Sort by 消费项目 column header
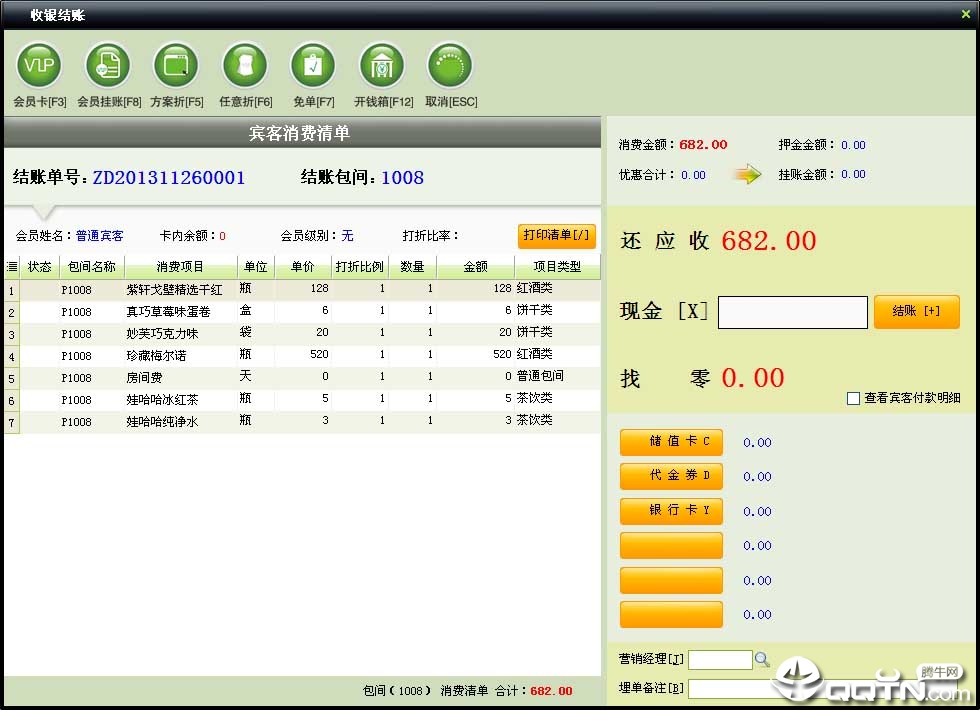The width and height of the screenshot is (980, 710). tap(180, 267)
